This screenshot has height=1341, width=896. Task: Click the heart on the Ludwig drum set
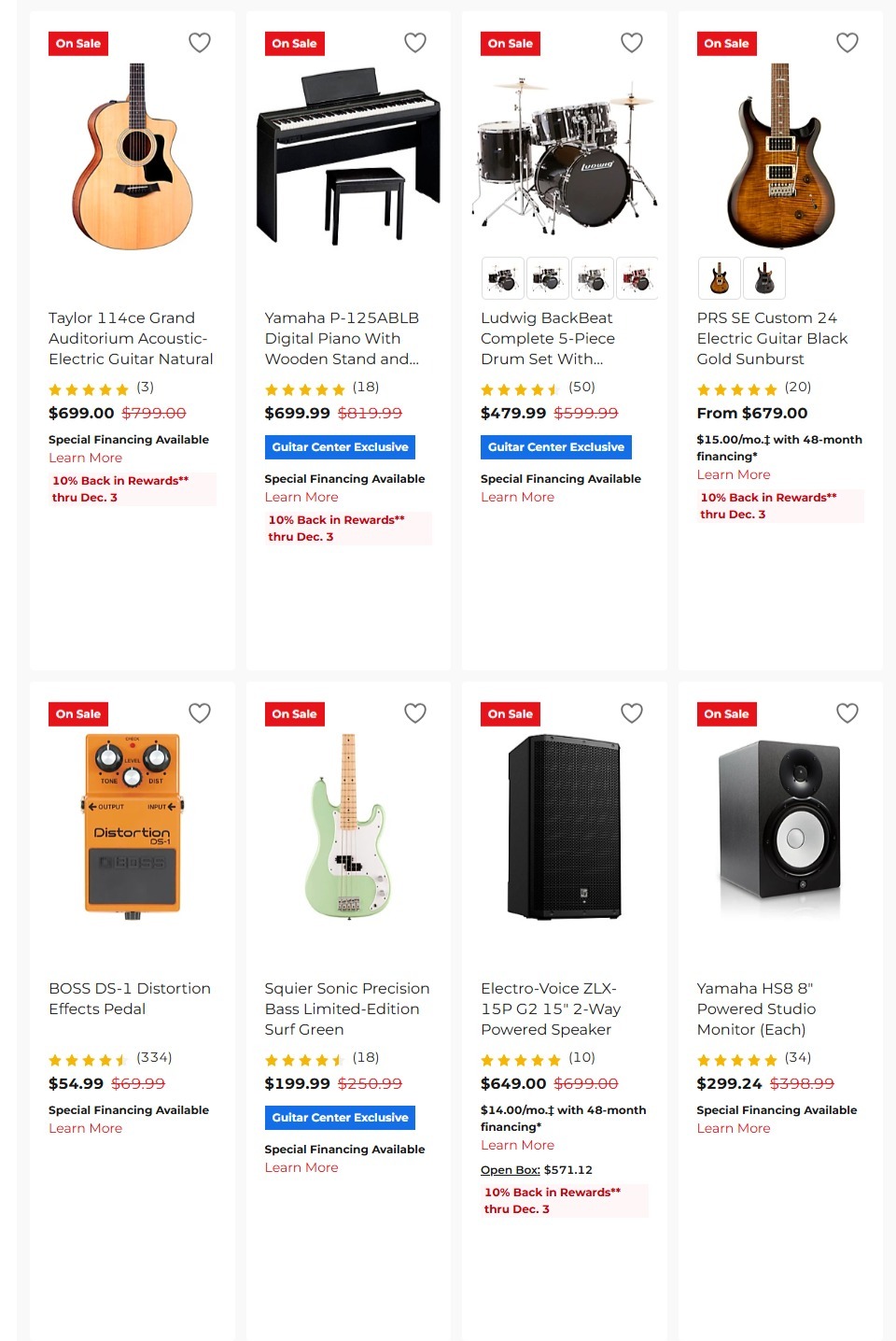point(631,43)
